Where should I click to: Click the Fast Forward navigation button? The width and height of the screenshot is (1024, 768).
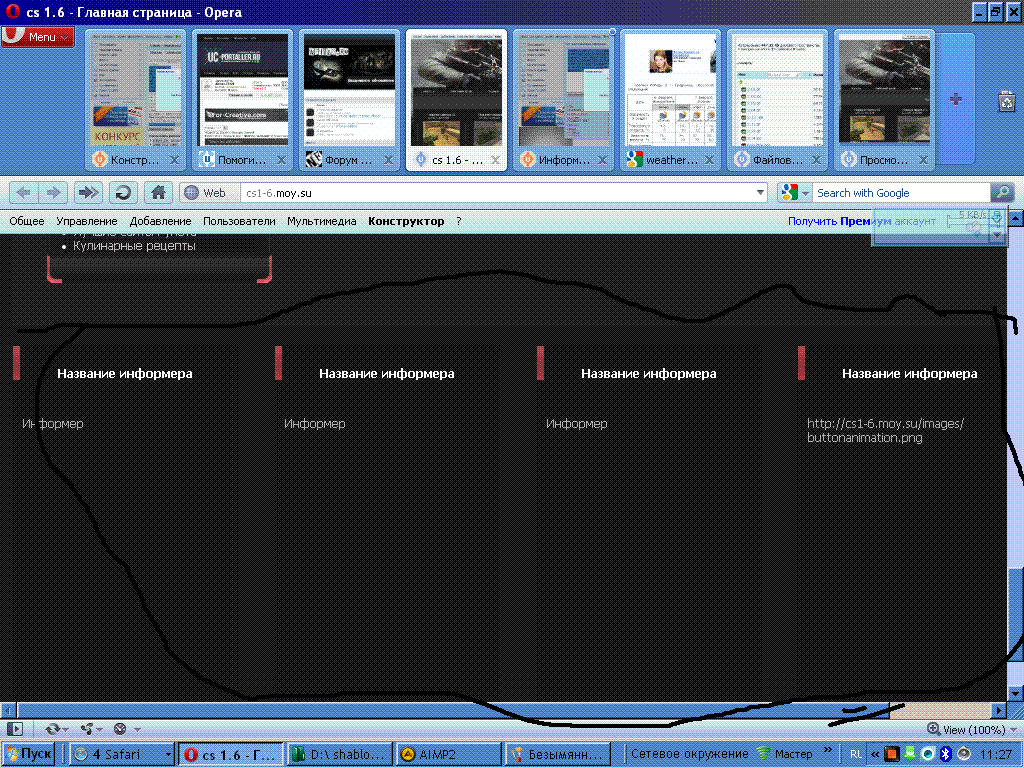[x=89, y=193]
